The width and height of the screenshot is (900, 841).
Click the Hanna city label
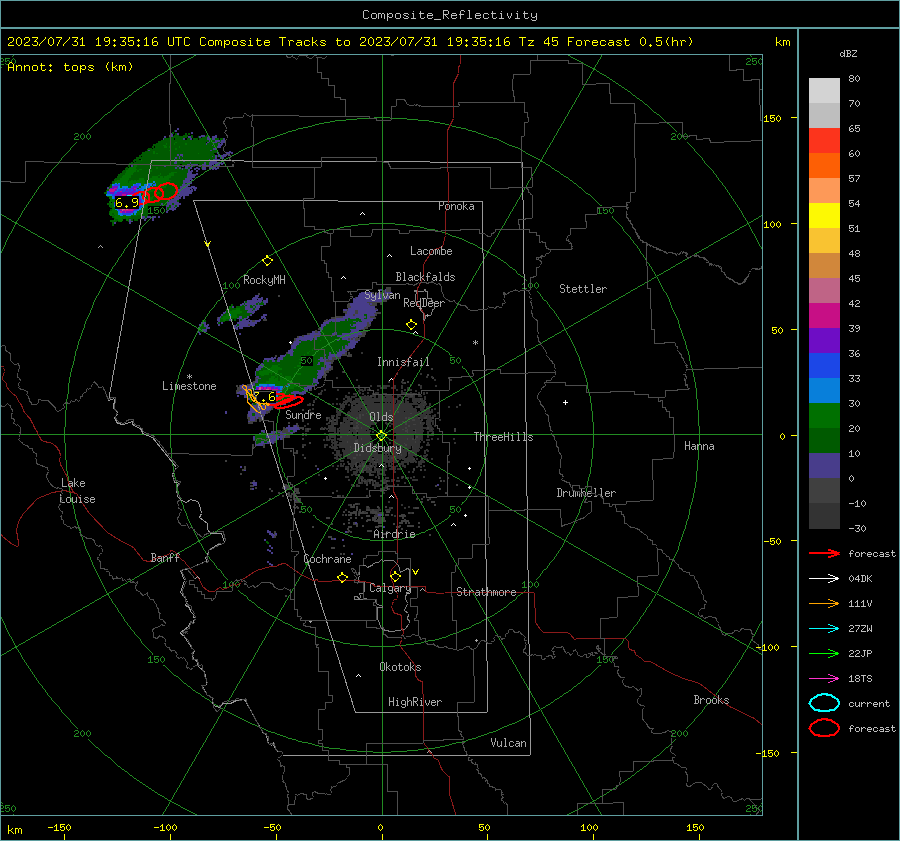point(699,446)
